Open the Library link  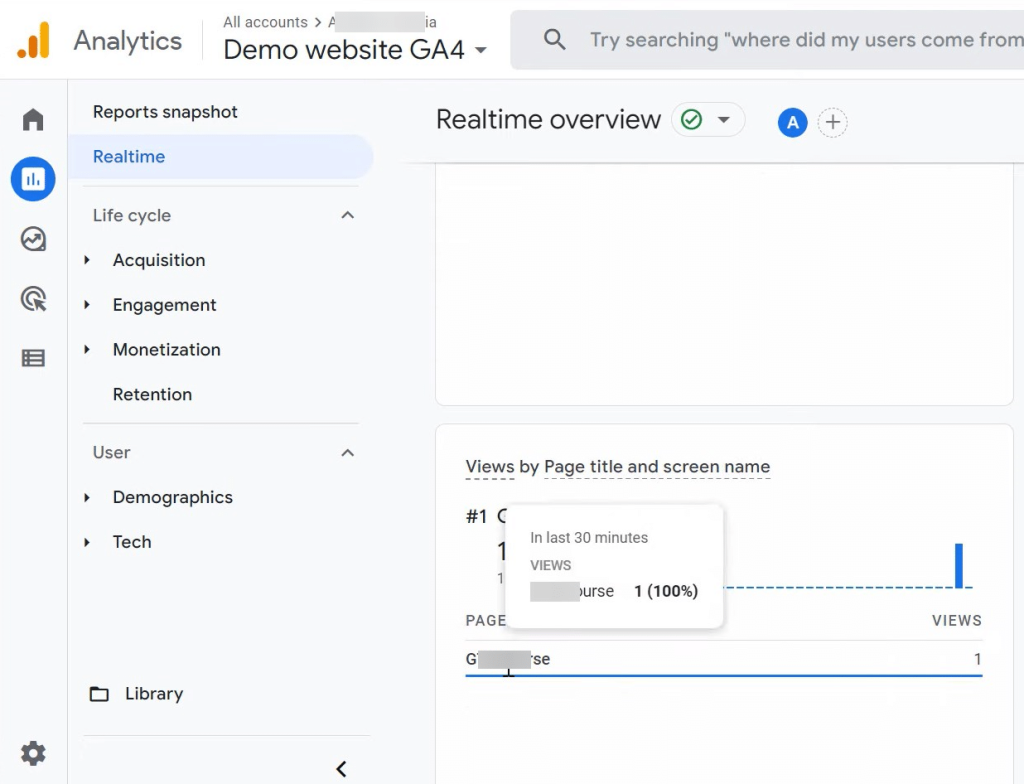[153, 694]
